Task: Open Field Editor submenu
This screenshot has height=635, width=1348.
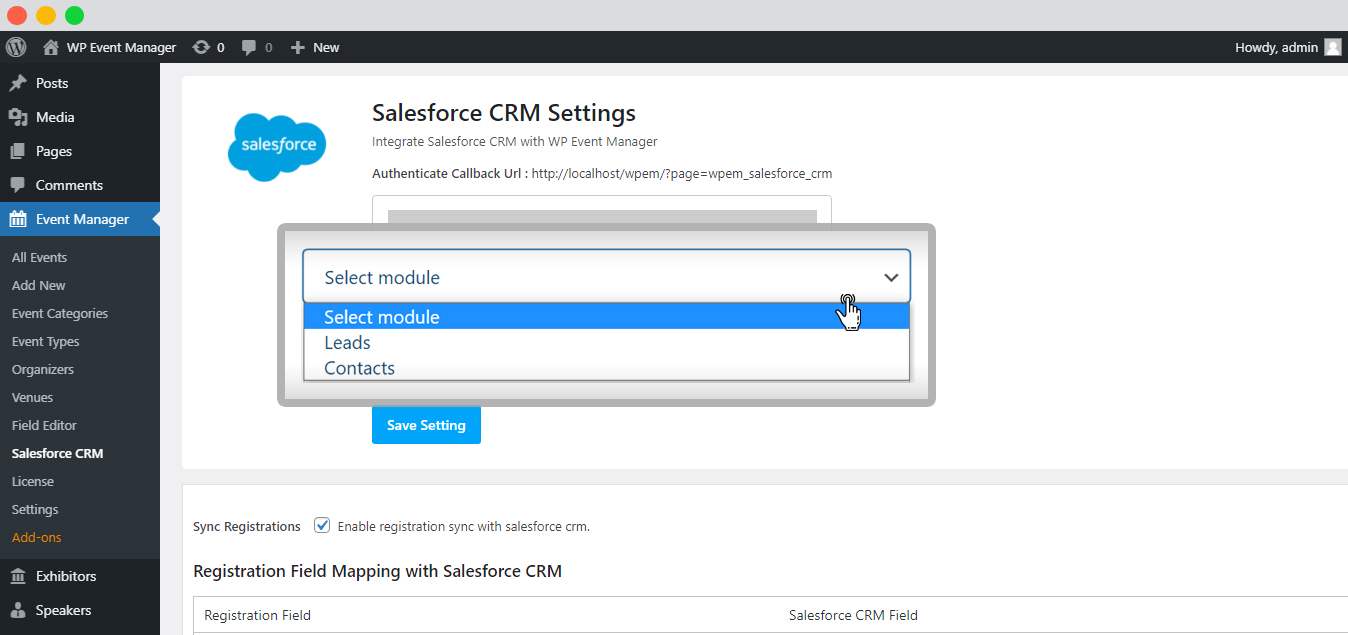Action: [x=44, y=425]
